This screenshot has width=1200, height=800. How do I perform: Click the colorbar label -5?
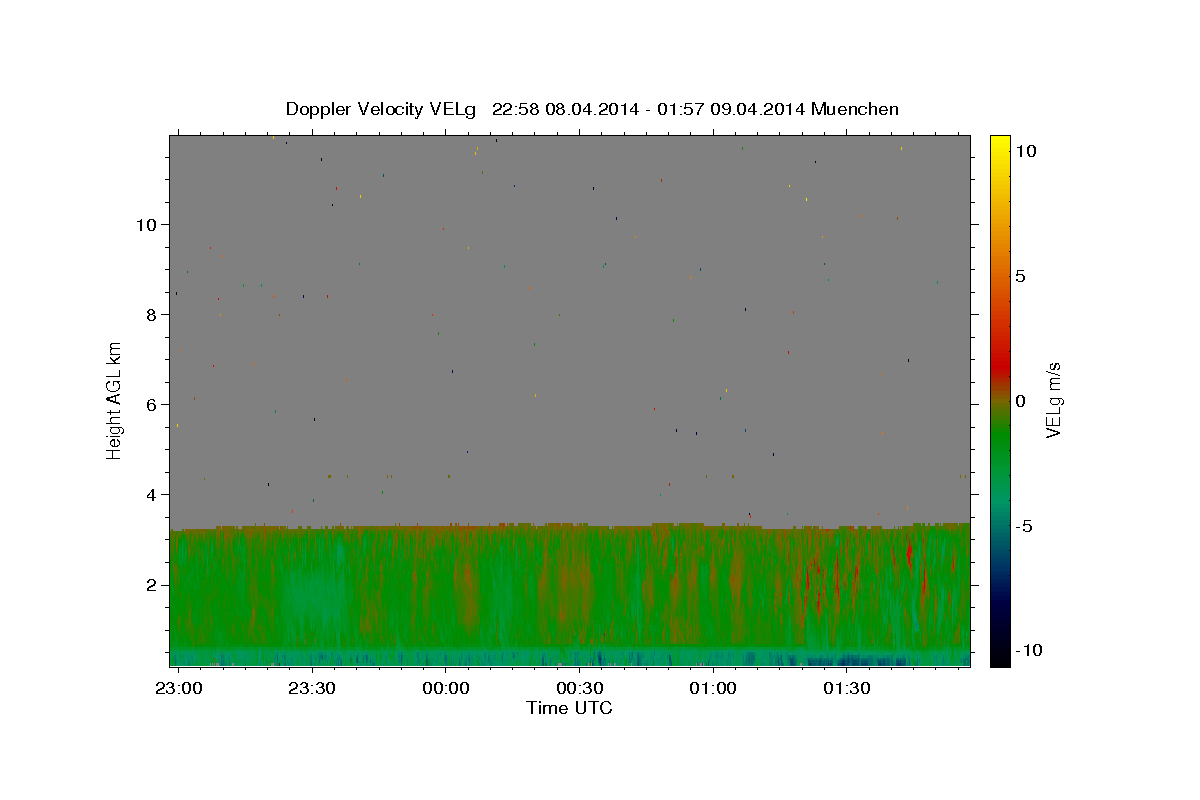point(1024,526)
